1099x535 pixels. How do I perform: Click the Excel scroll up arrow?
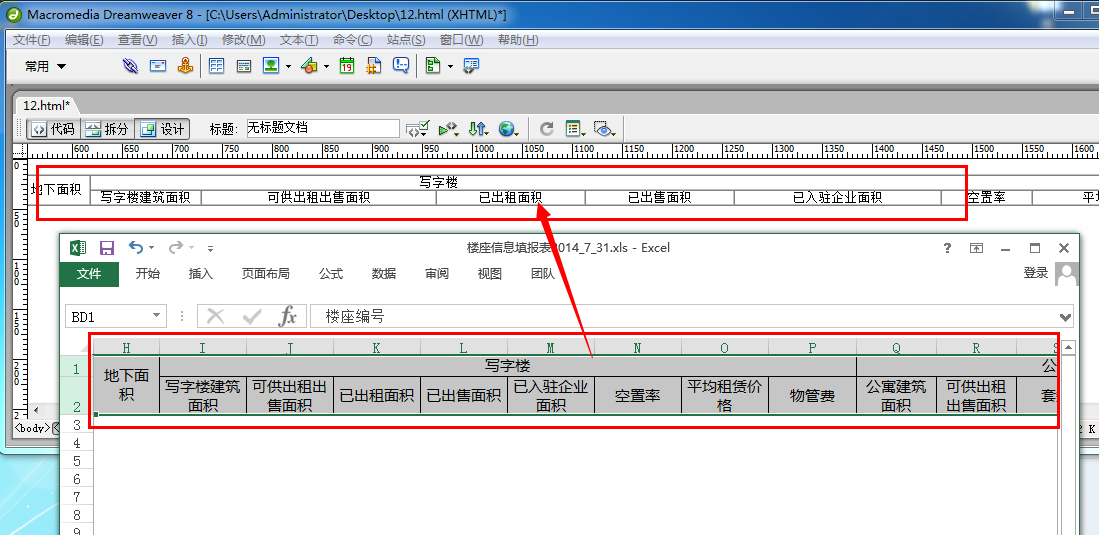[1069, 347]
